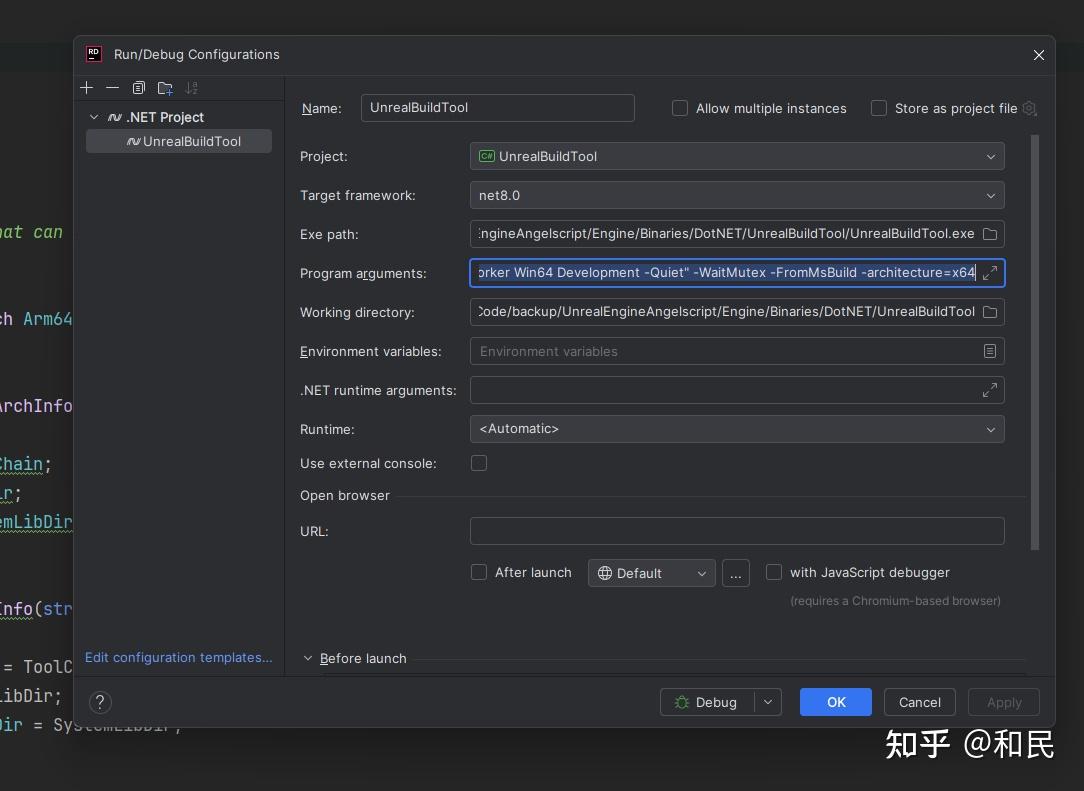Toggle Use external console checkbox
The image size is (1084, 791).
(x=478, y=463)
